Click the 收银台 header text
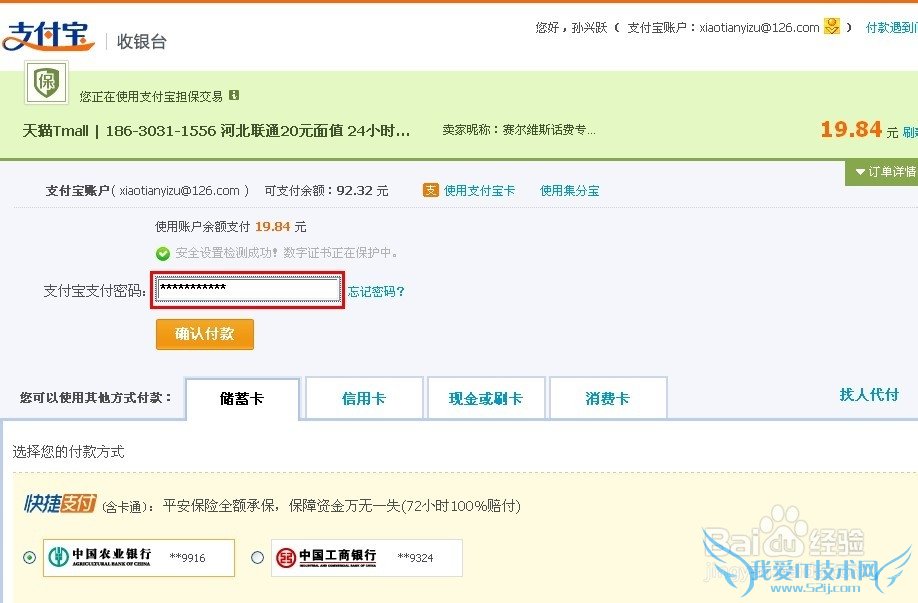This screenshot has width=918, height=603. pyautogui.click(x=142, y=41)
